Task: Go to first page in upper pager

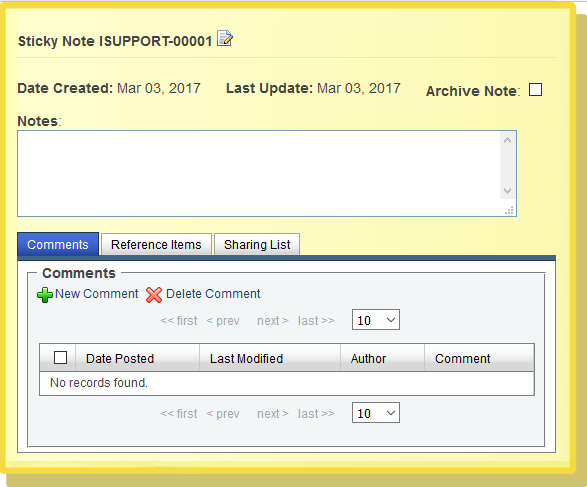Action: 179,321
